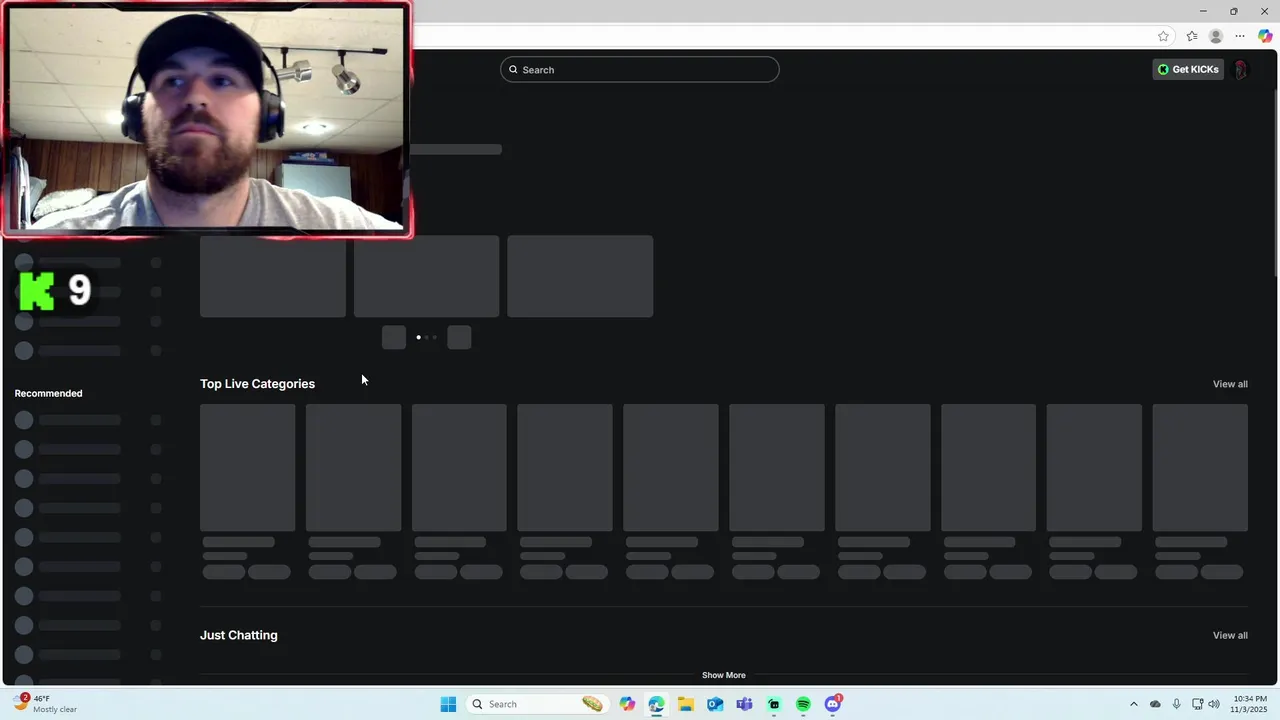Open File Explorer from the taskbar

click(x=685, y=704)
